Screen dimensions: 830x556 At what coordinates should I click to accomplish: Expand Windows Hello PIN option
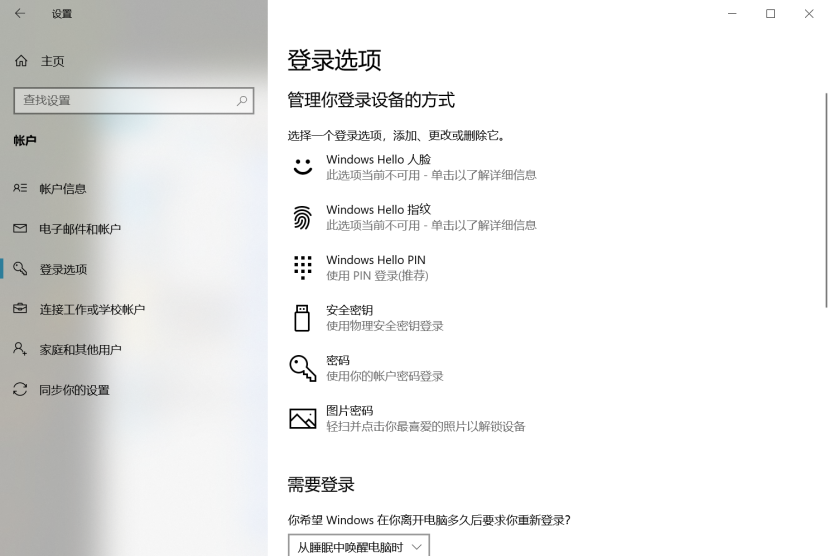(x=360, y=267)
